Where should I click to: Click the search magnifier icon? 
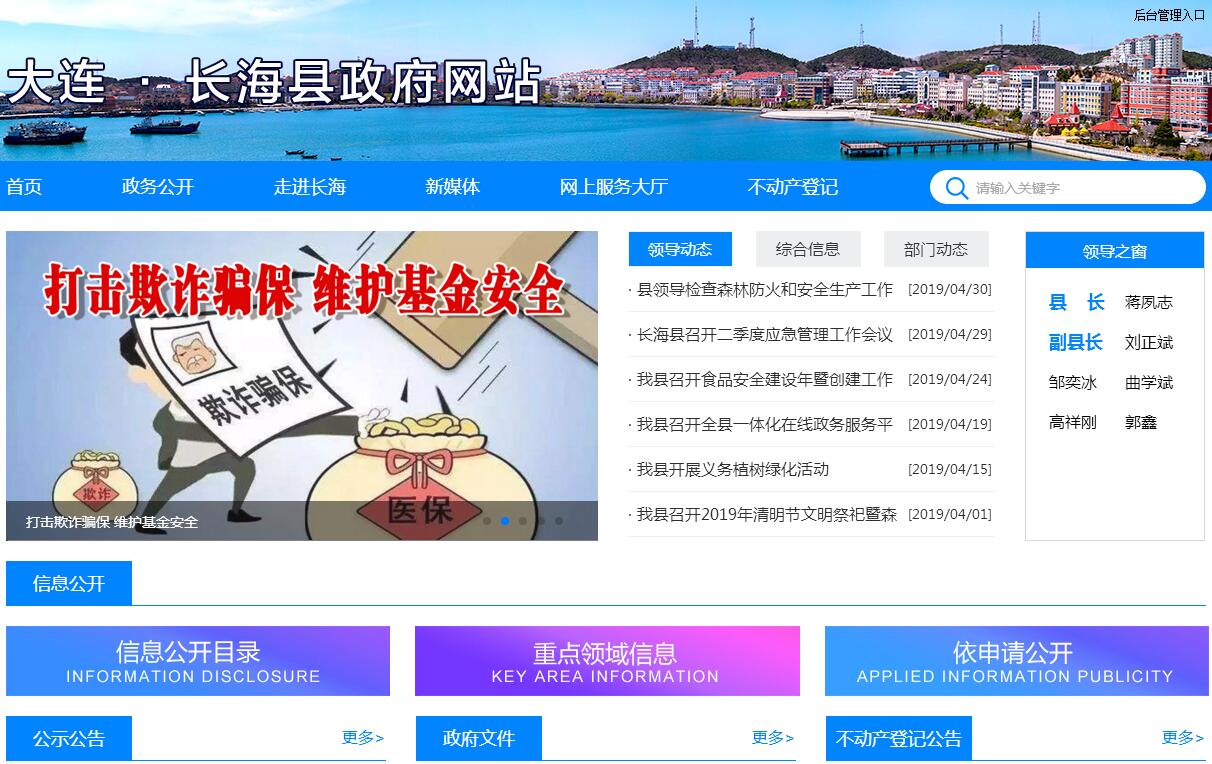957,188
